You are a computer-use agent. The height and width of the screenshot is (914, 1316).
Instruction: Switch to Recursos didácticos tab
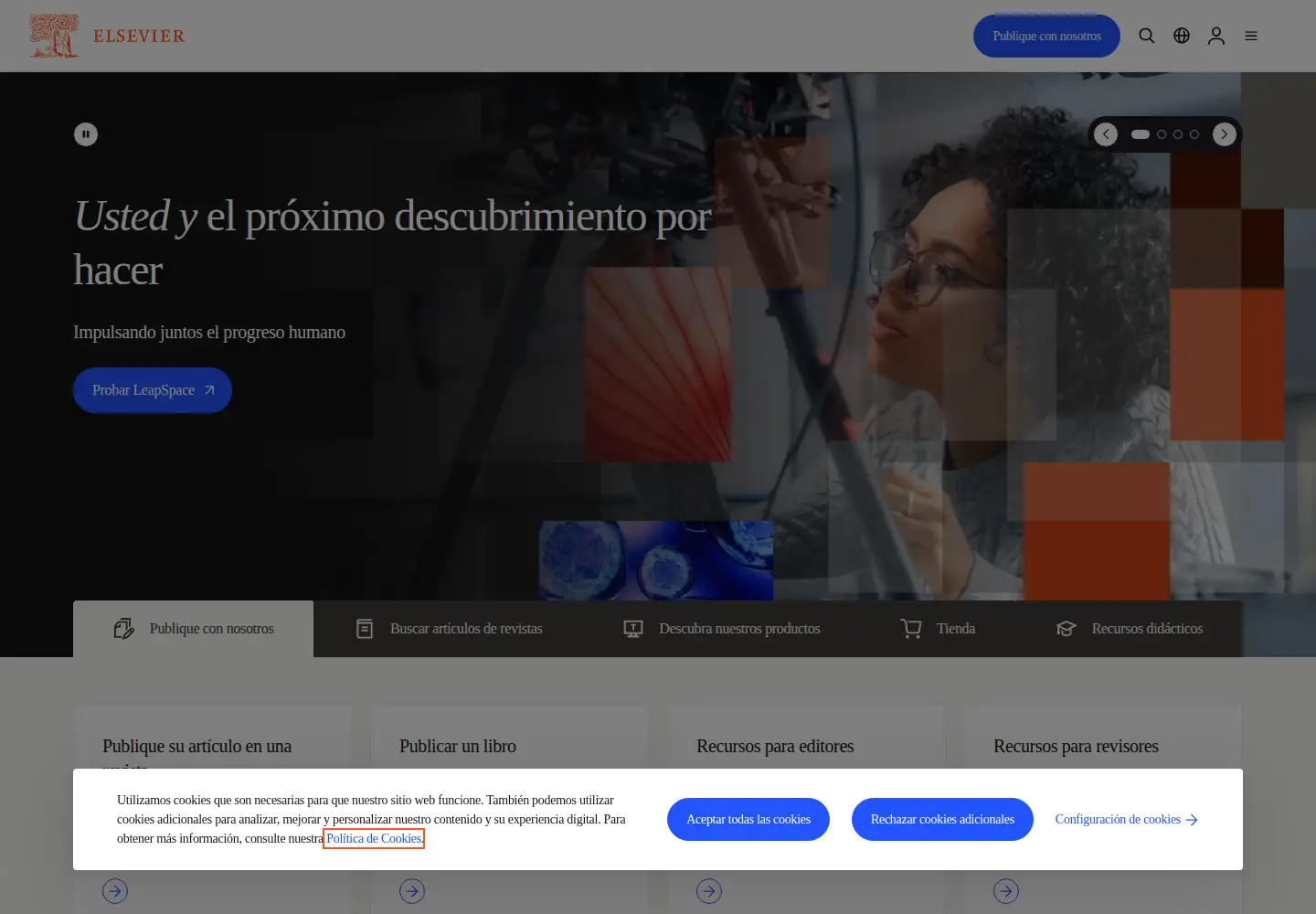point(1129,629)
